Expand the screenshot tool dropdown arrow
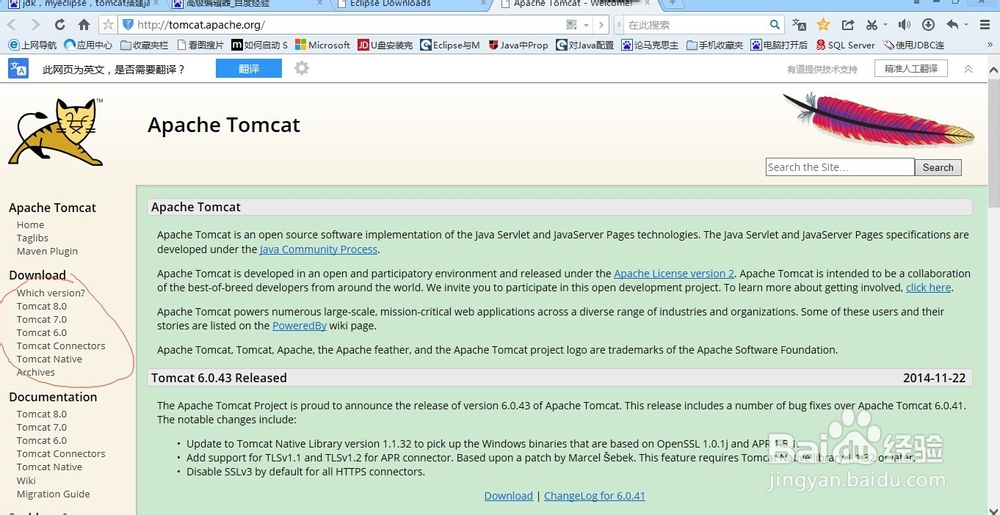1000x515 pixels. 885,25
